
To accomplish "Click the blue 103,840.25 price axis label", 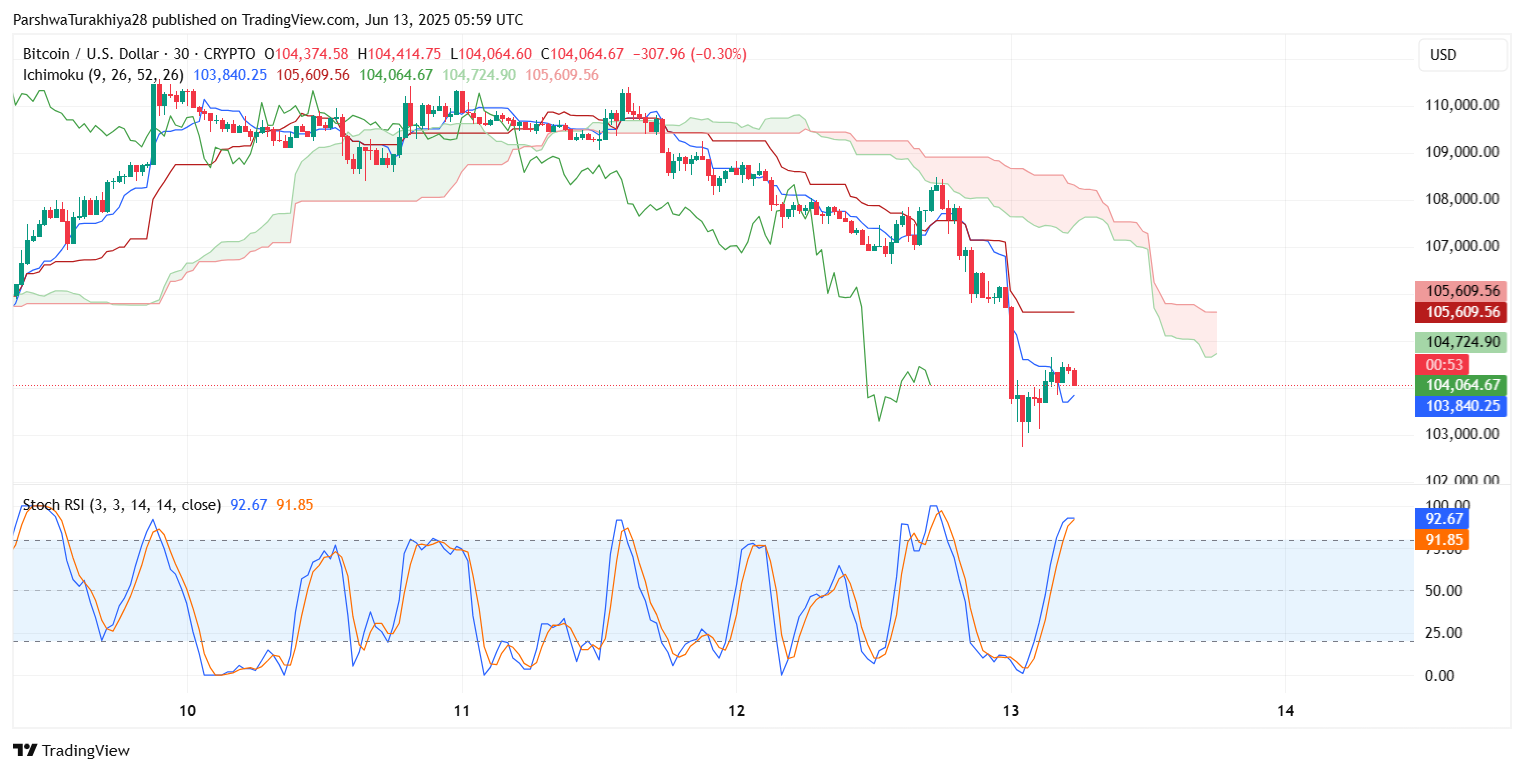I will (1462, 406).
